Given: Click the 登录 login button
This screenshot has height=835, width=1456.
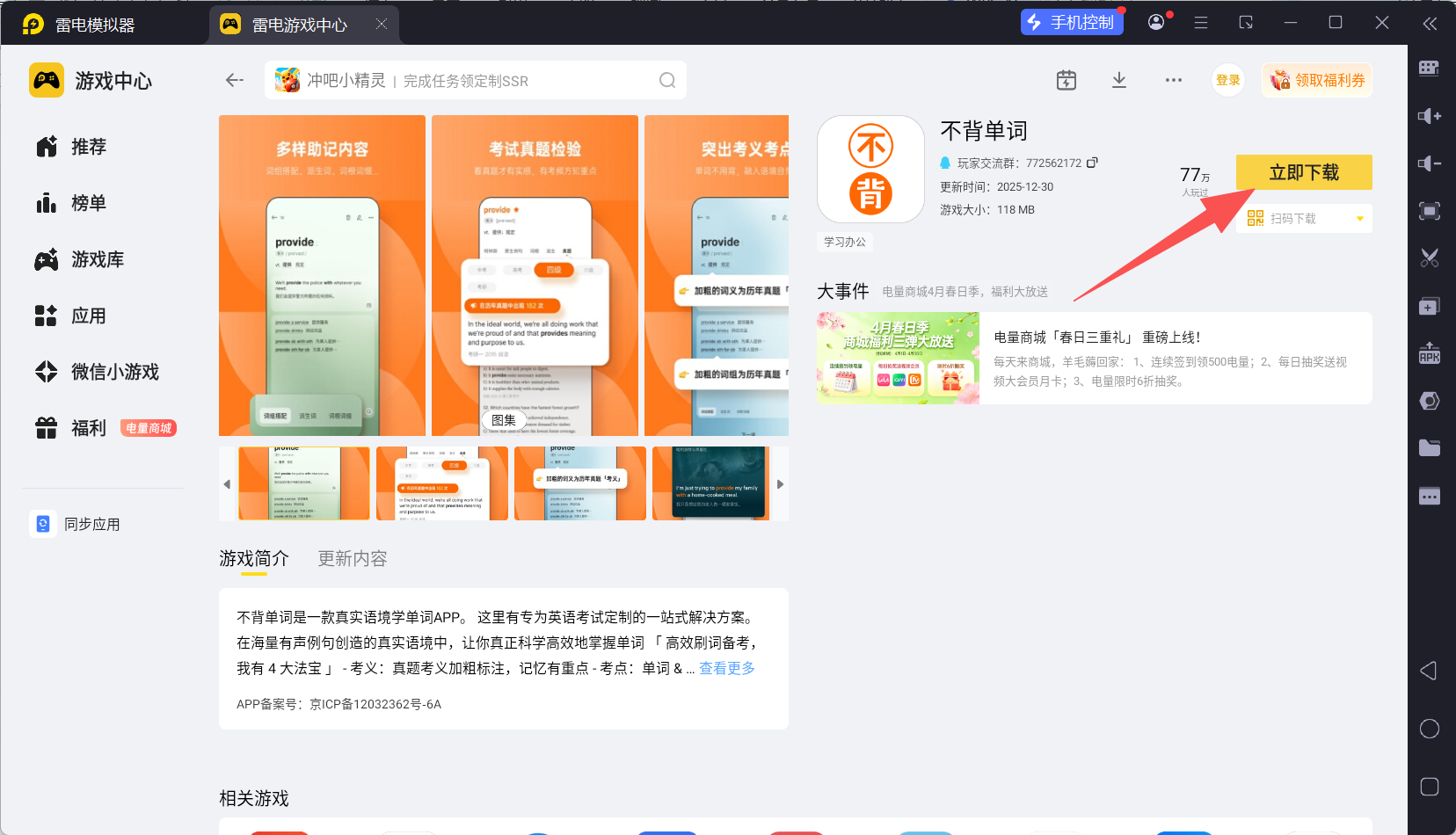Looking at the screenshot, I should (x=1227, y=80).
